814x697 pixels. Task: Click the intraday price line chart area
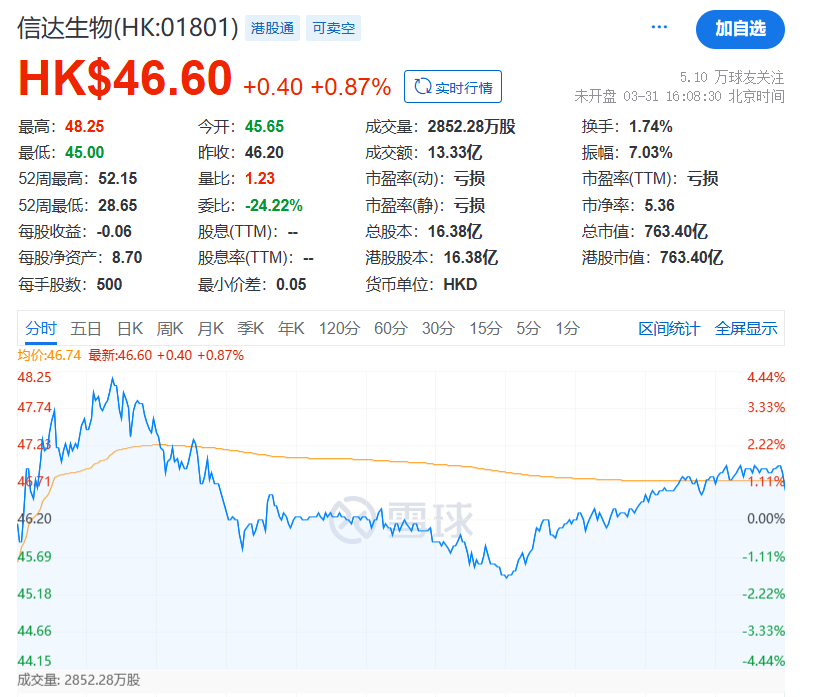click(401, 519)
